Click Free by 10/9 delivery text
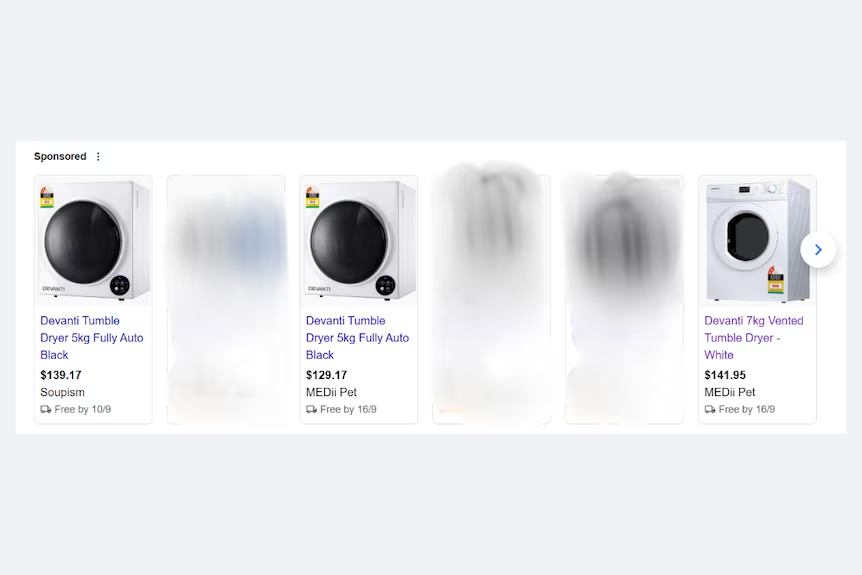Image resolution: width=862 pixels, height=575 pixels. pos(82,410)
